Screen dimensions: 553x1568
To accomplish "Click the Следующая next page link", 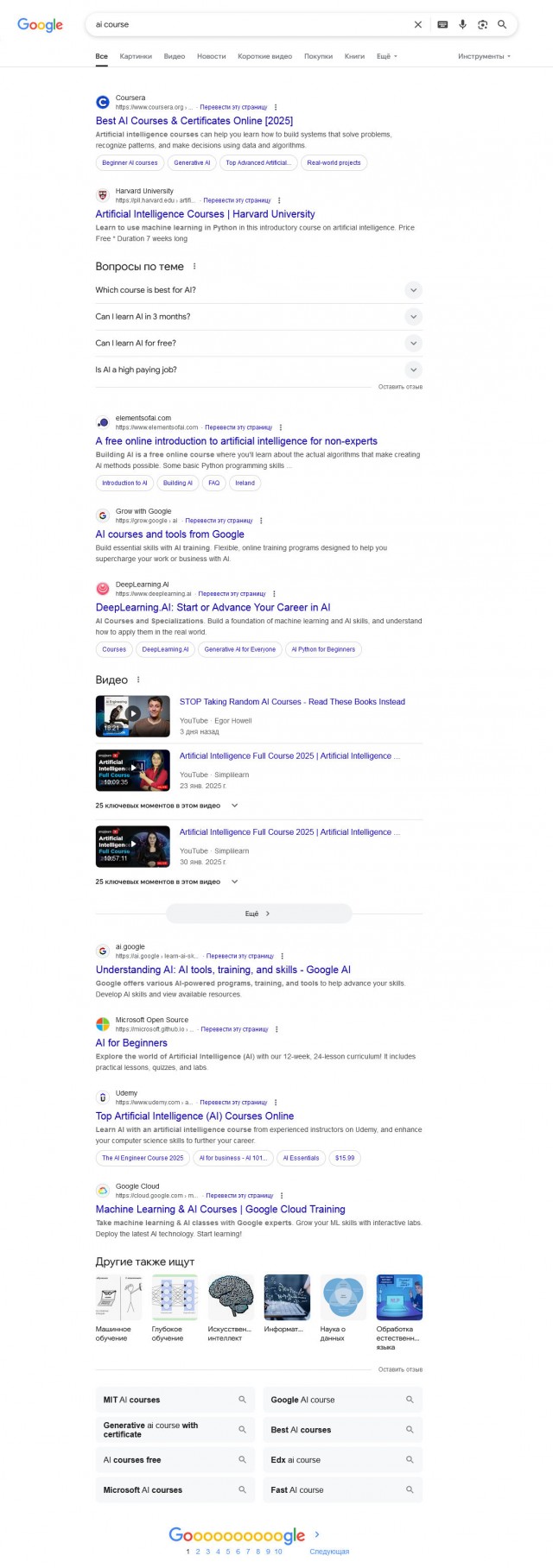I will coord(329,1552).
